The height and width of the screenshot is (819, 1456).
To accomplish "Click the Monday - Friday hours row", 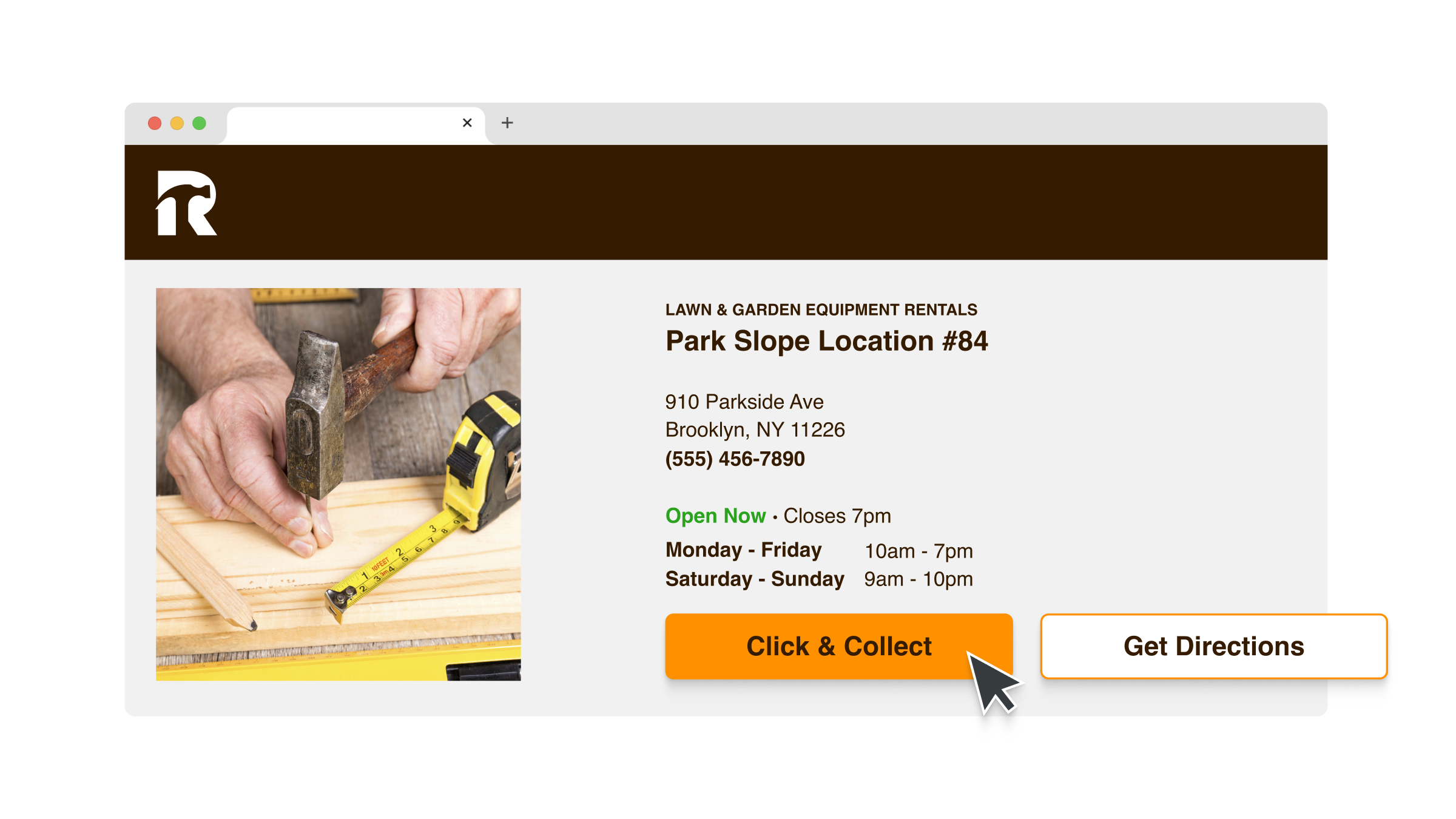I will tap(820, 550).
